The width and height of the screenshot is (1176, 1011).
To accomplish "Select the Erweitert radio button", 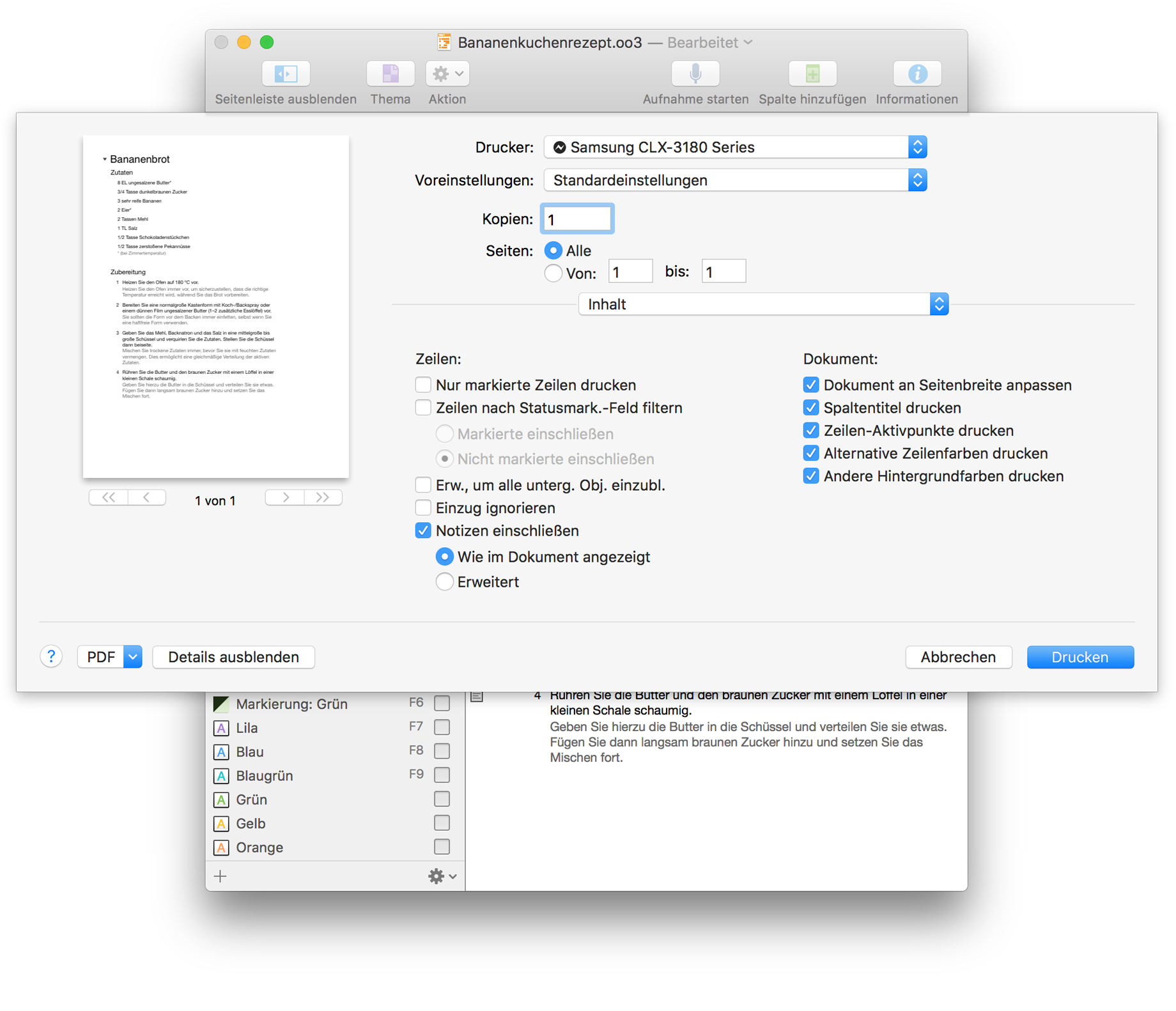I will [445, 582].
